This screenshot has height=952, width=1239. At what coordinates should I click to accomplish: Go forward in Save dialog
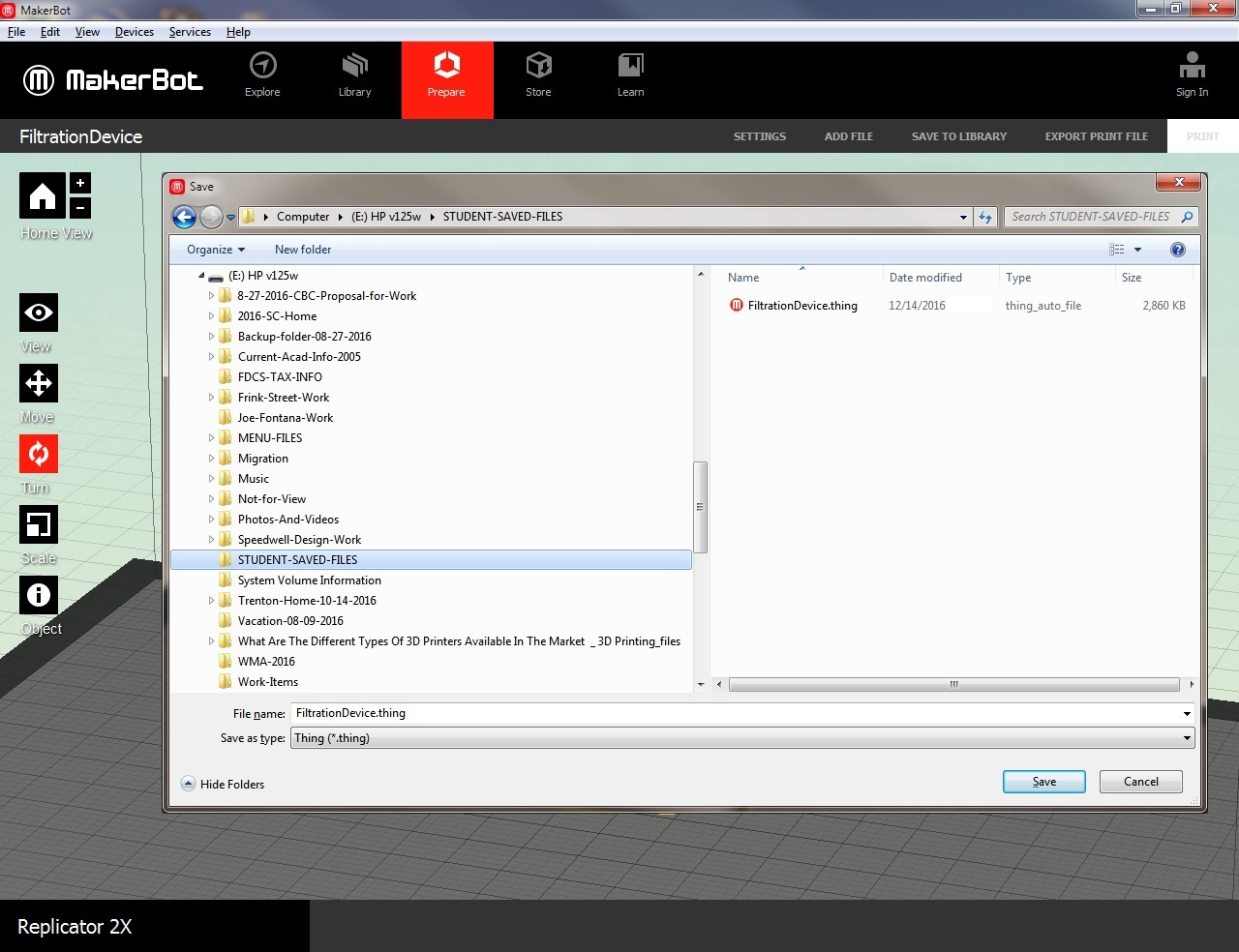pyautogui.click(x=211, y=217)
